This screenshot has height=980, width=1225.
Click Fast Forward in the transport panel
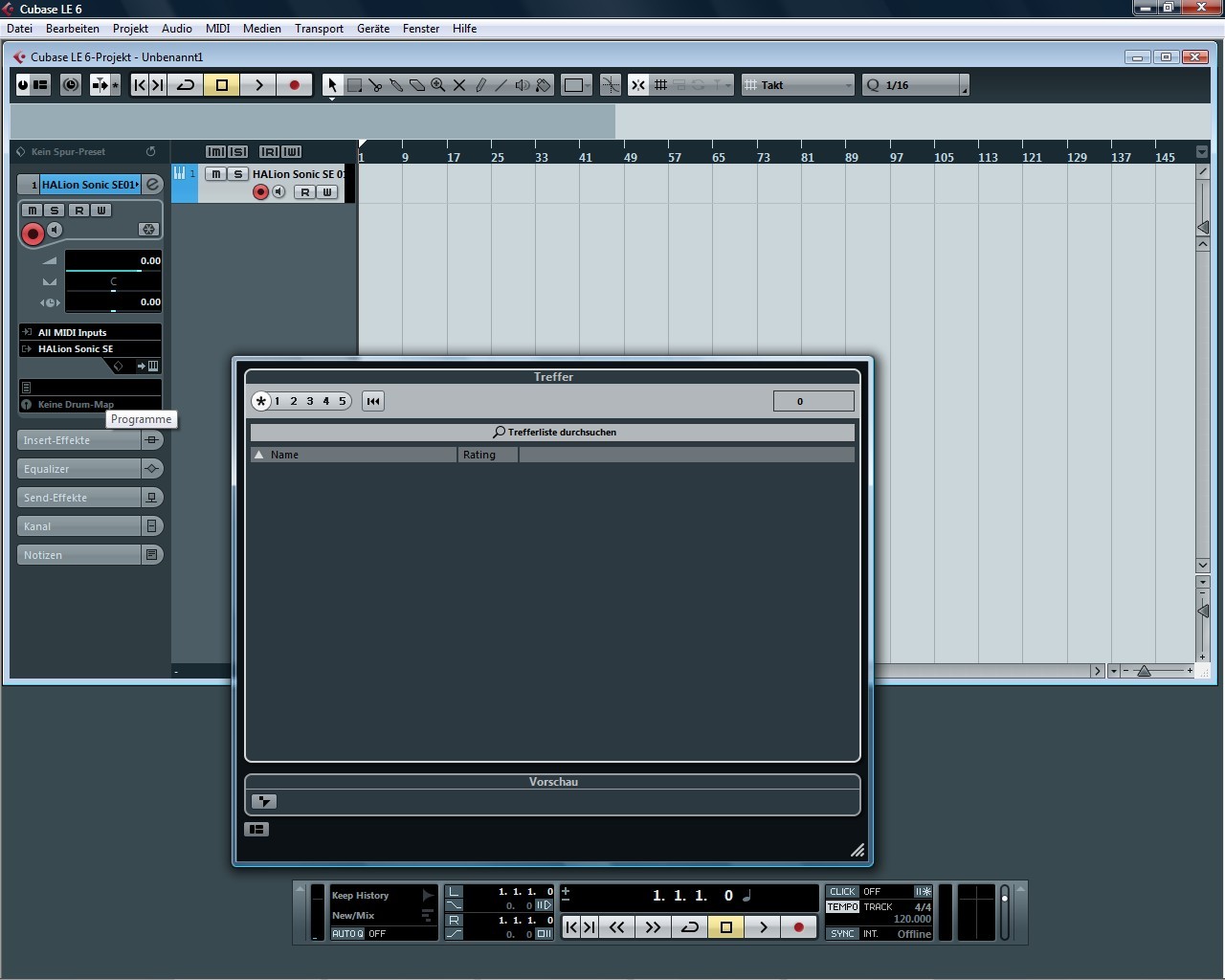653,926
